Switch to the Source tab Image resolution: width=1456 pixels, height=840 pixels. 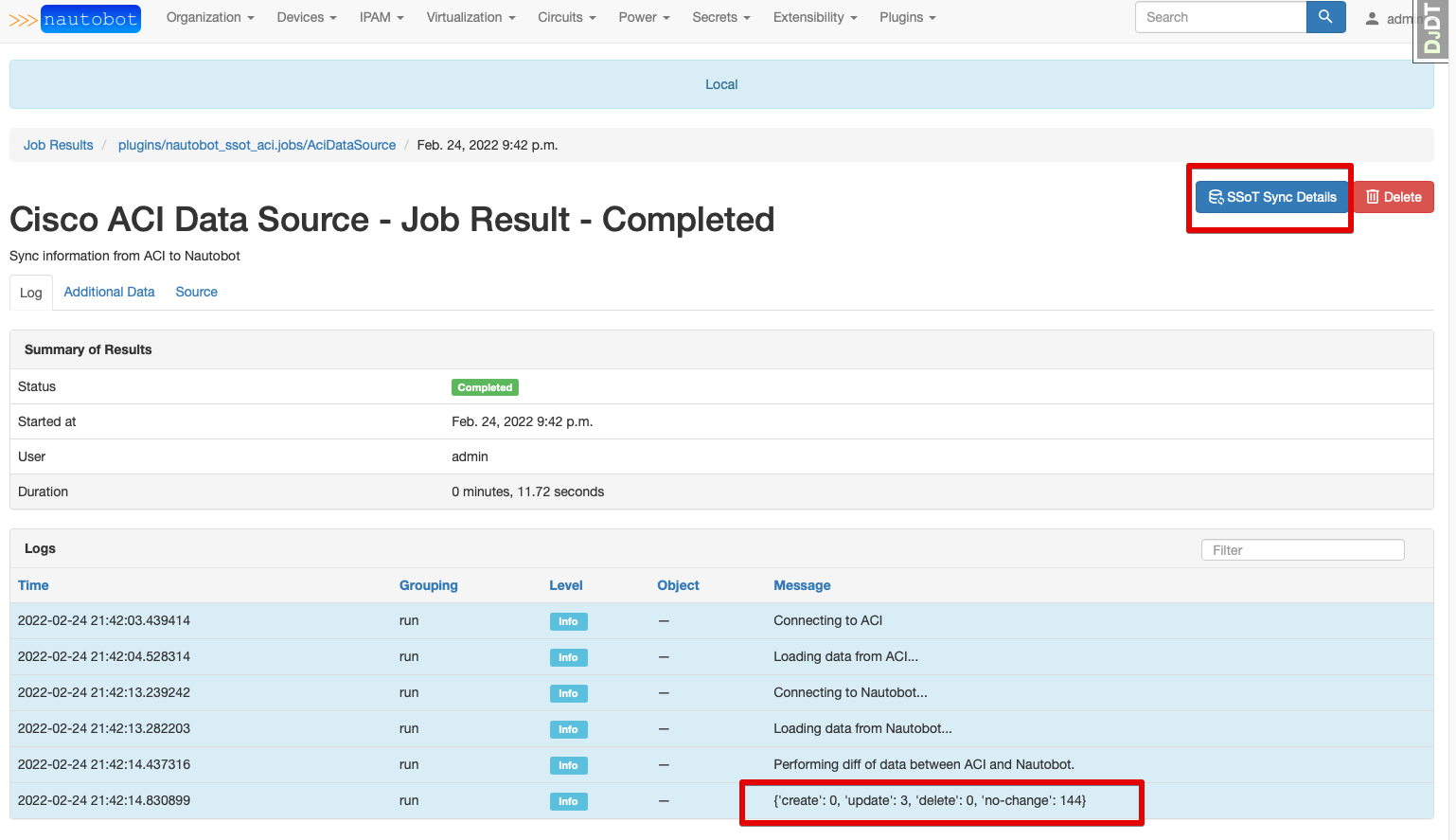pyautogui.click(x=196, y=292)
